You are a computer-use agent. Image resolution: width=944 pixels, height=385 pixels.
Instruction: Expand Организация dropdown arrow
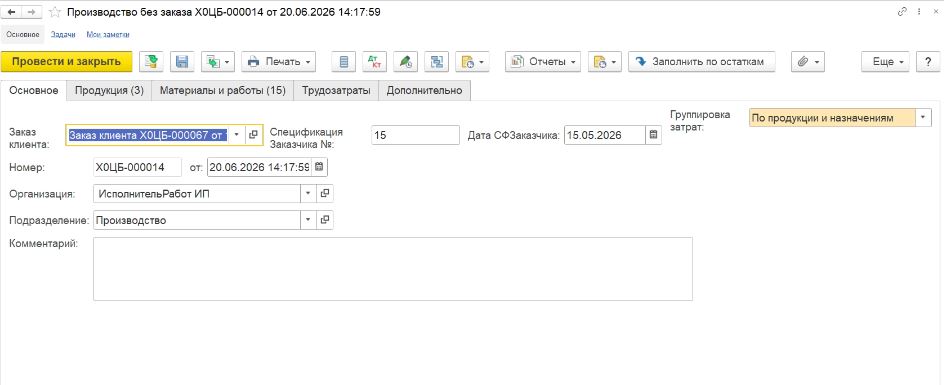click(308, 193)
